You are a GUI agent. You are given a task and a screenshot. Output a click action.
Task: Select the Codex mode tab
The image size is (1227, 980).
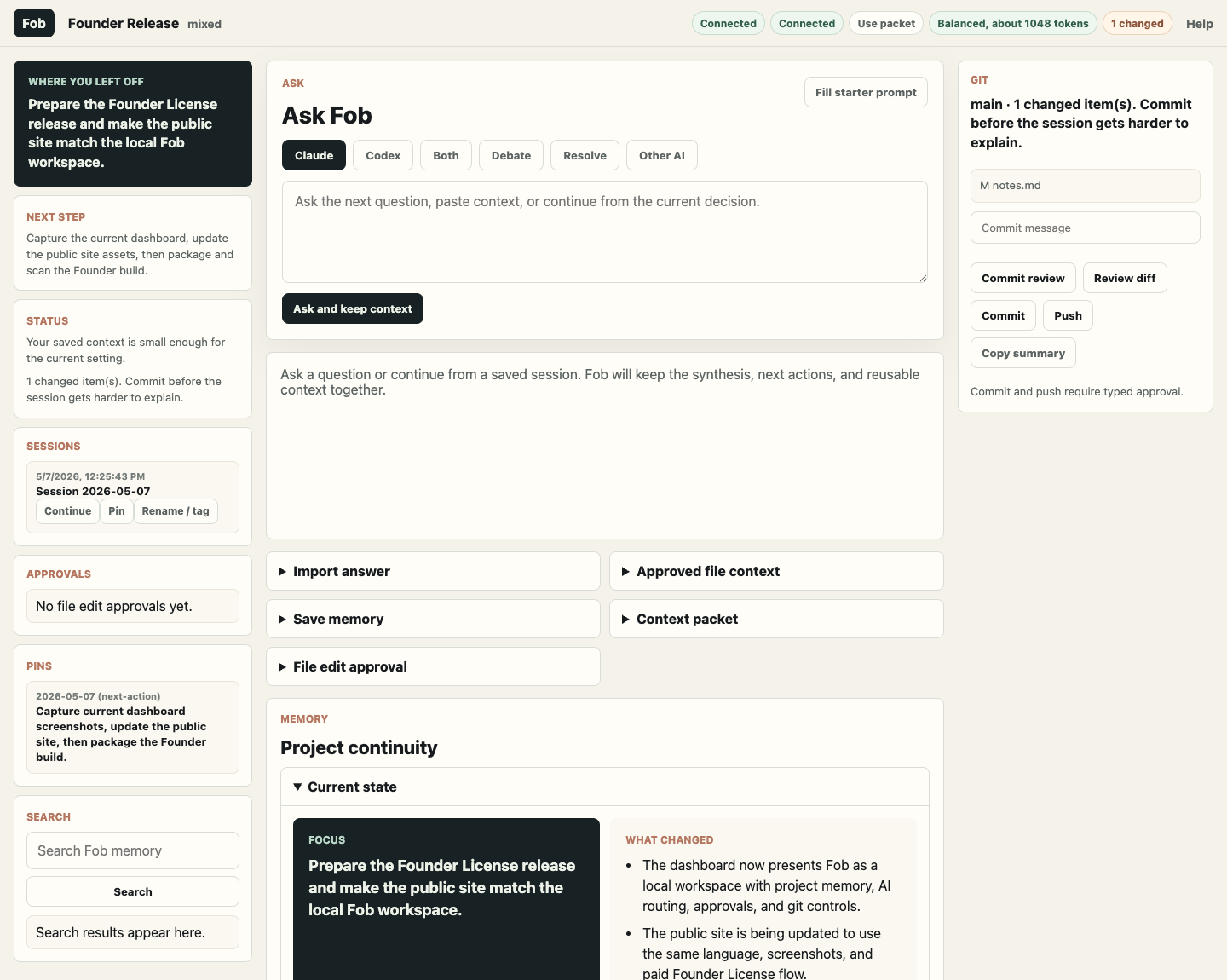pyautogui.click(x=383, y=155)
